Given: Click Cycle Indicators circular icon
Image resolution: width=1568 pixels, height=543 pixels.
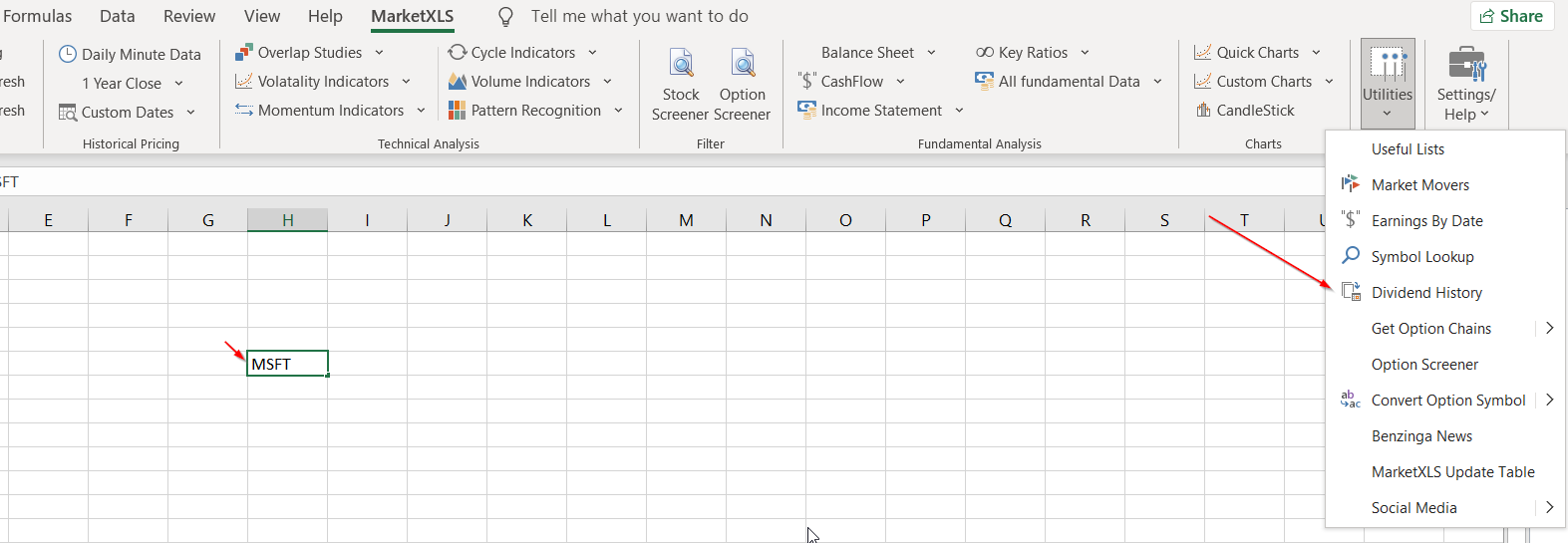Looking at the screenshot, I should (458, 52).
